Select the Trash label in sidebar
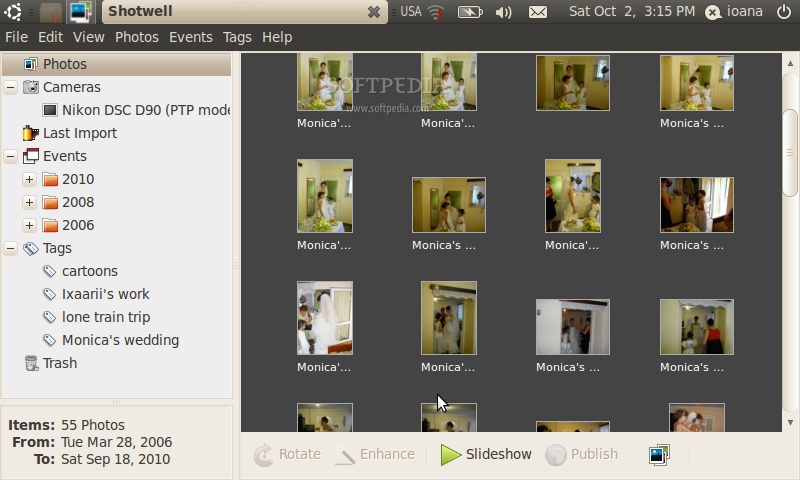Viewport: 800px width, 480px height. (60, 363)
